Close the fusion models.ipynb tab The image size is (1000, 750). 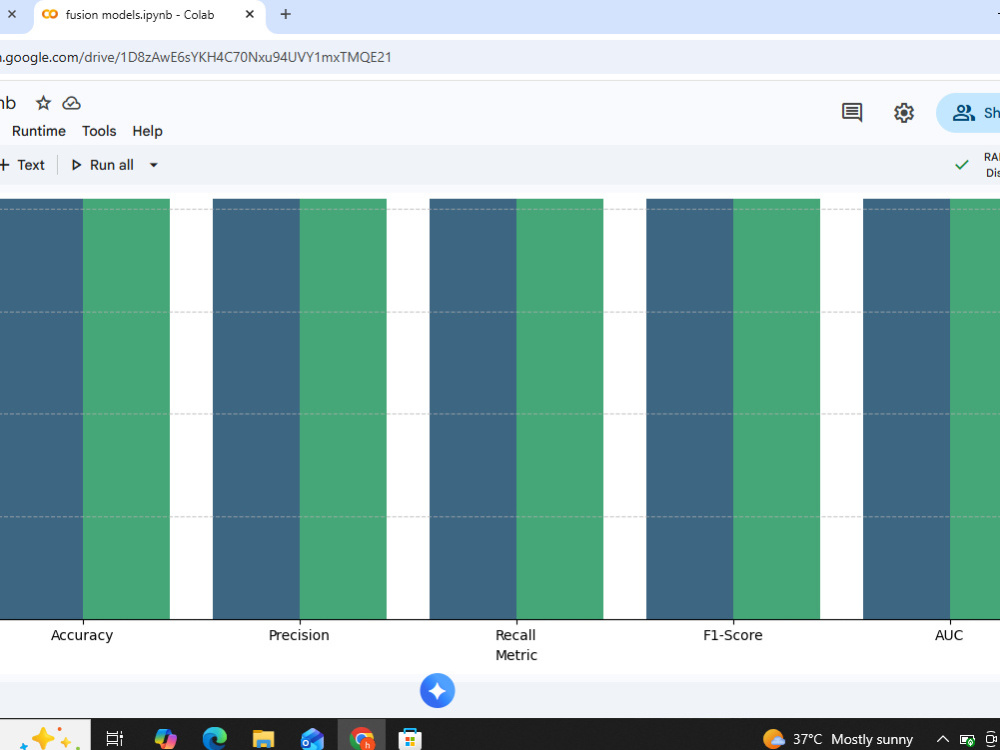pyautogui.click(x=250, y=14)
